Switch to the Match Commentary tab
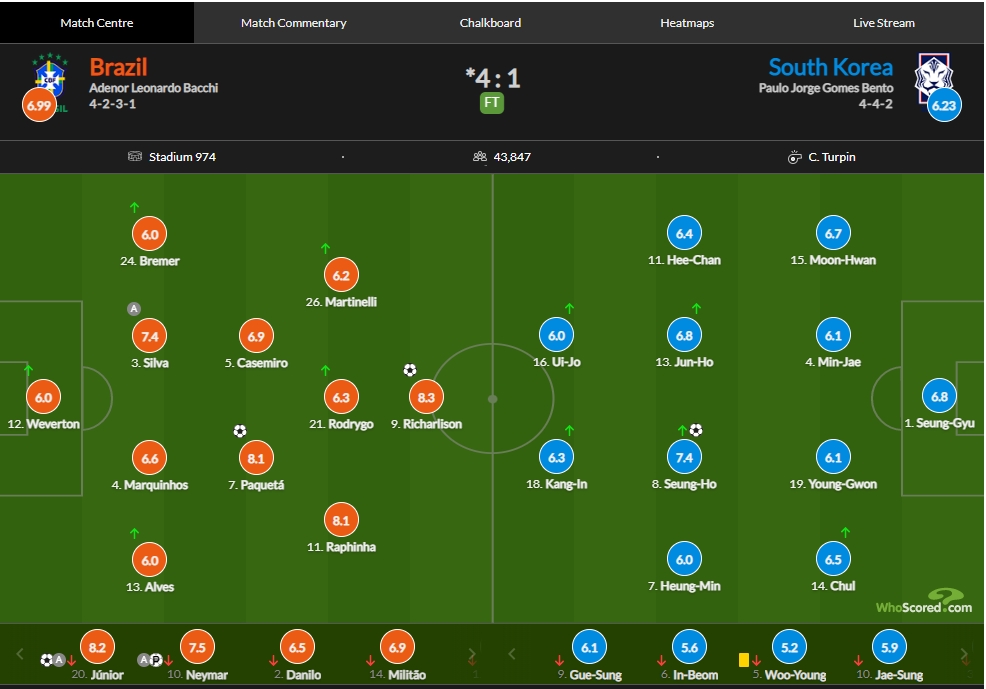Viewport: 986px width, 689px height. (293, 23)
